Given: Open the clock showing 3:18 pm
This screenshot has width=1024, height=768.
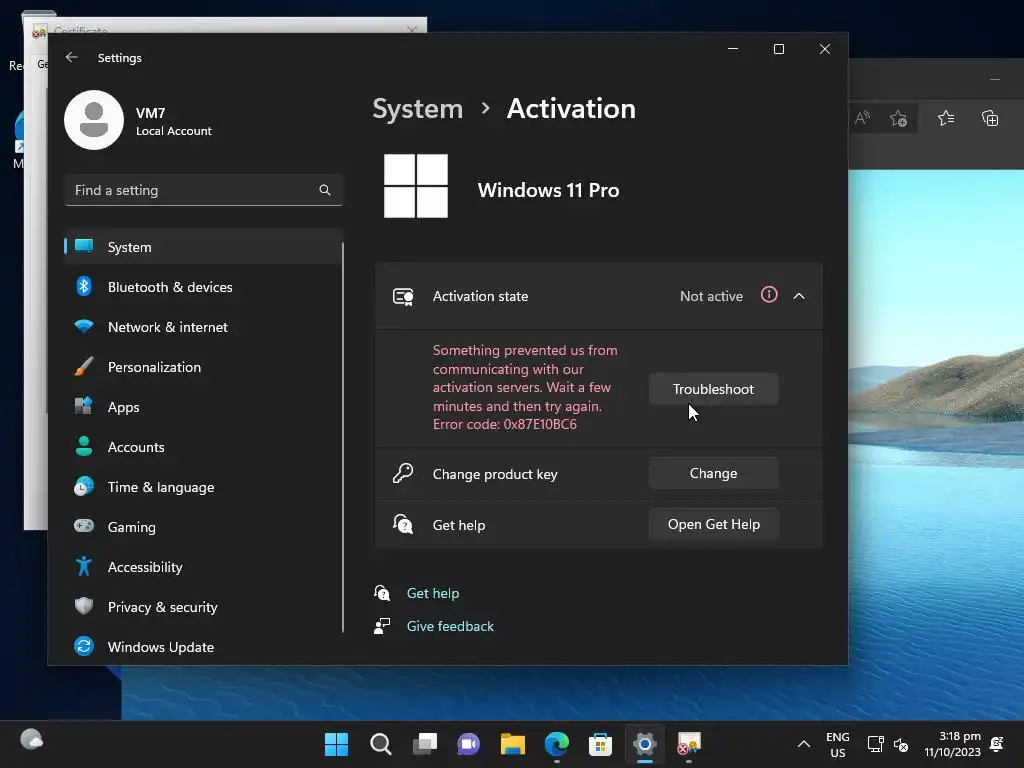Looking at the screenshot, I should 953,744.
